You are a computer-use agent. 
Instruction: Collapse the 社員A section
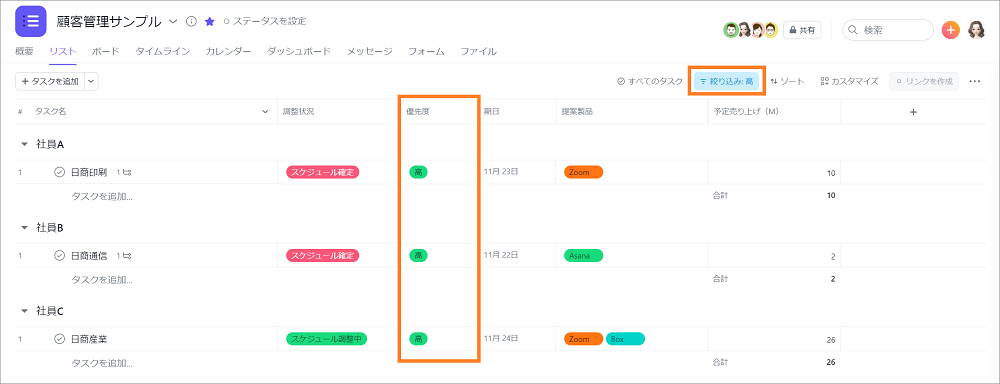(x=24, y=144)
